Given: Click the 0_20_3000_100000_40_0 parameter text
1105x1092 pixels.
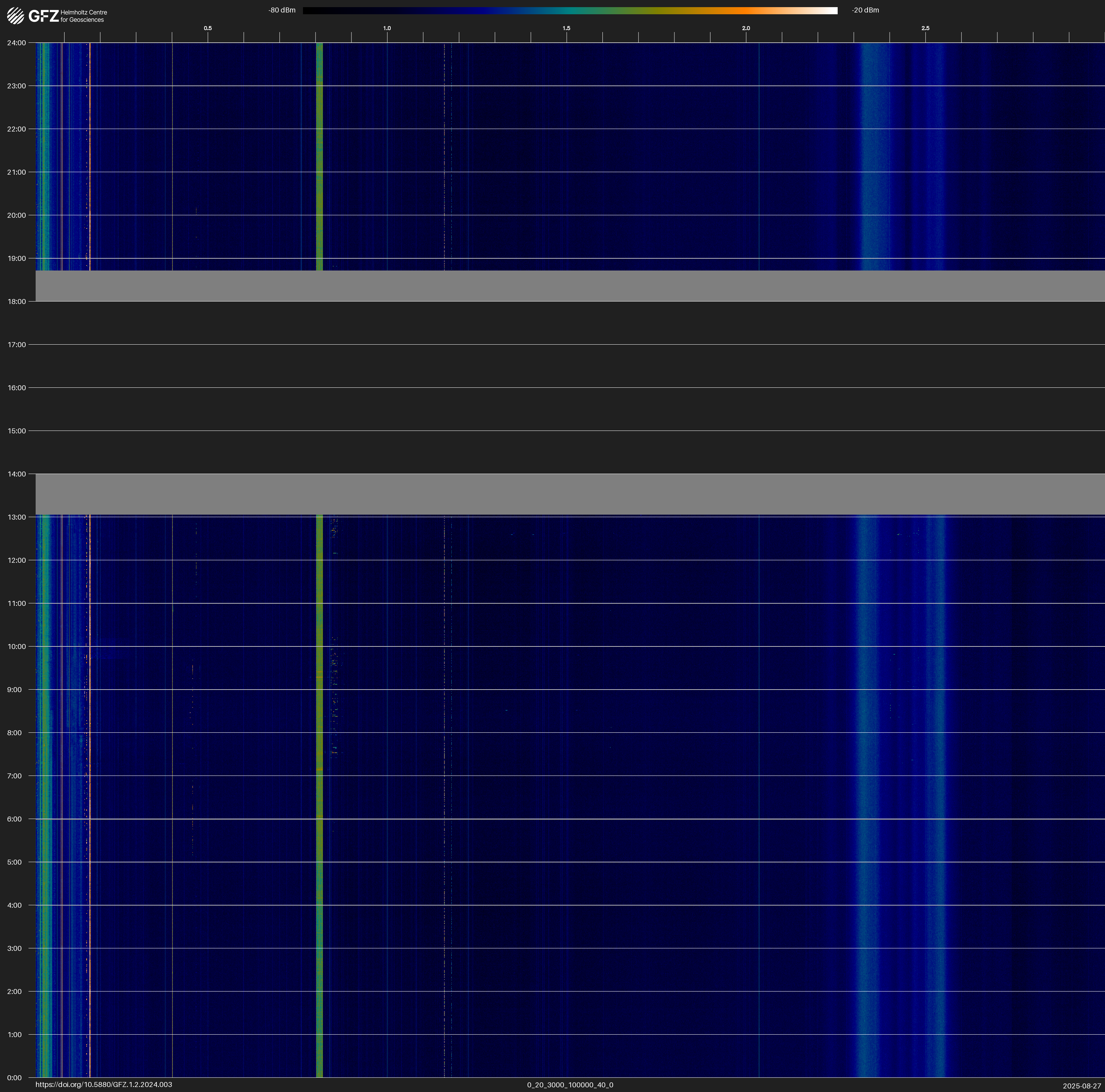Looking at the screenshot, I should (570, 1085).
